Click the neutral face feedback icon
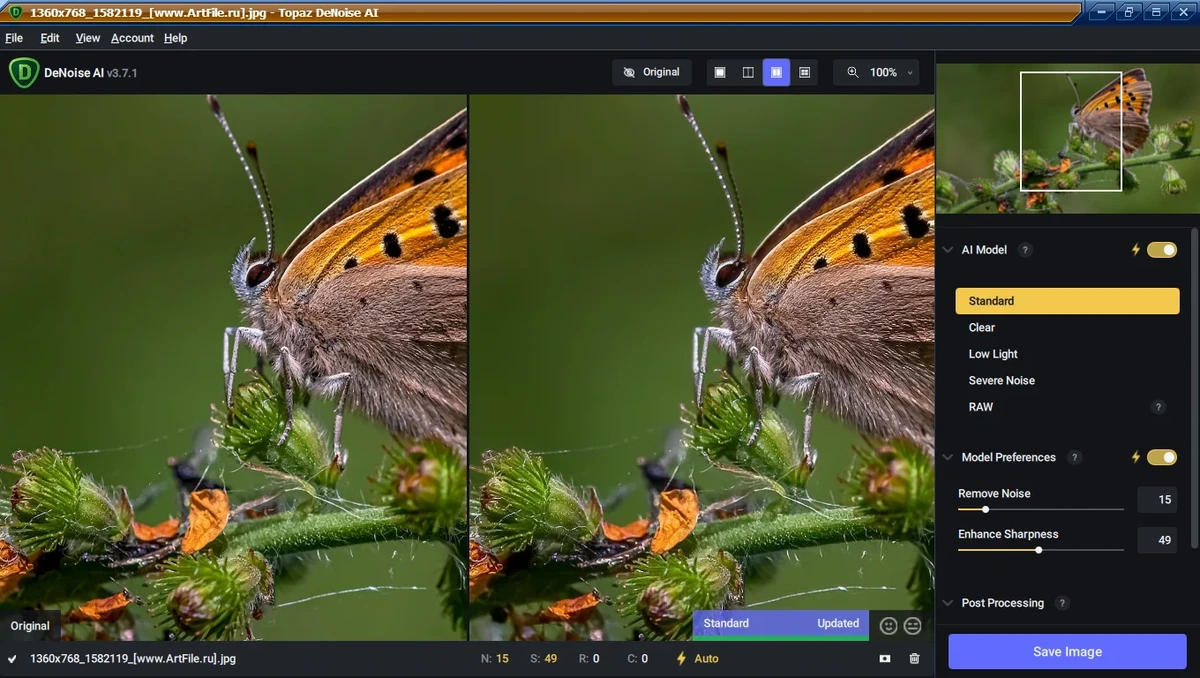 click(x=913, y=625)
